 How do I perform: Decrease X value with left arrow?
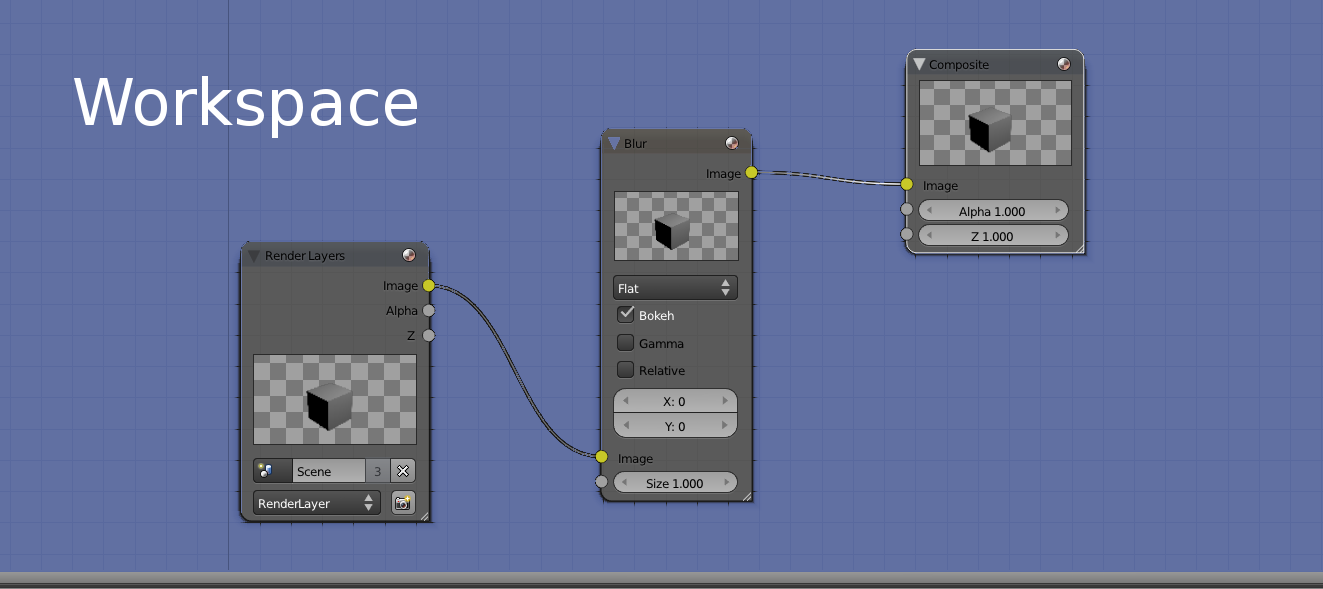[626, 401]
